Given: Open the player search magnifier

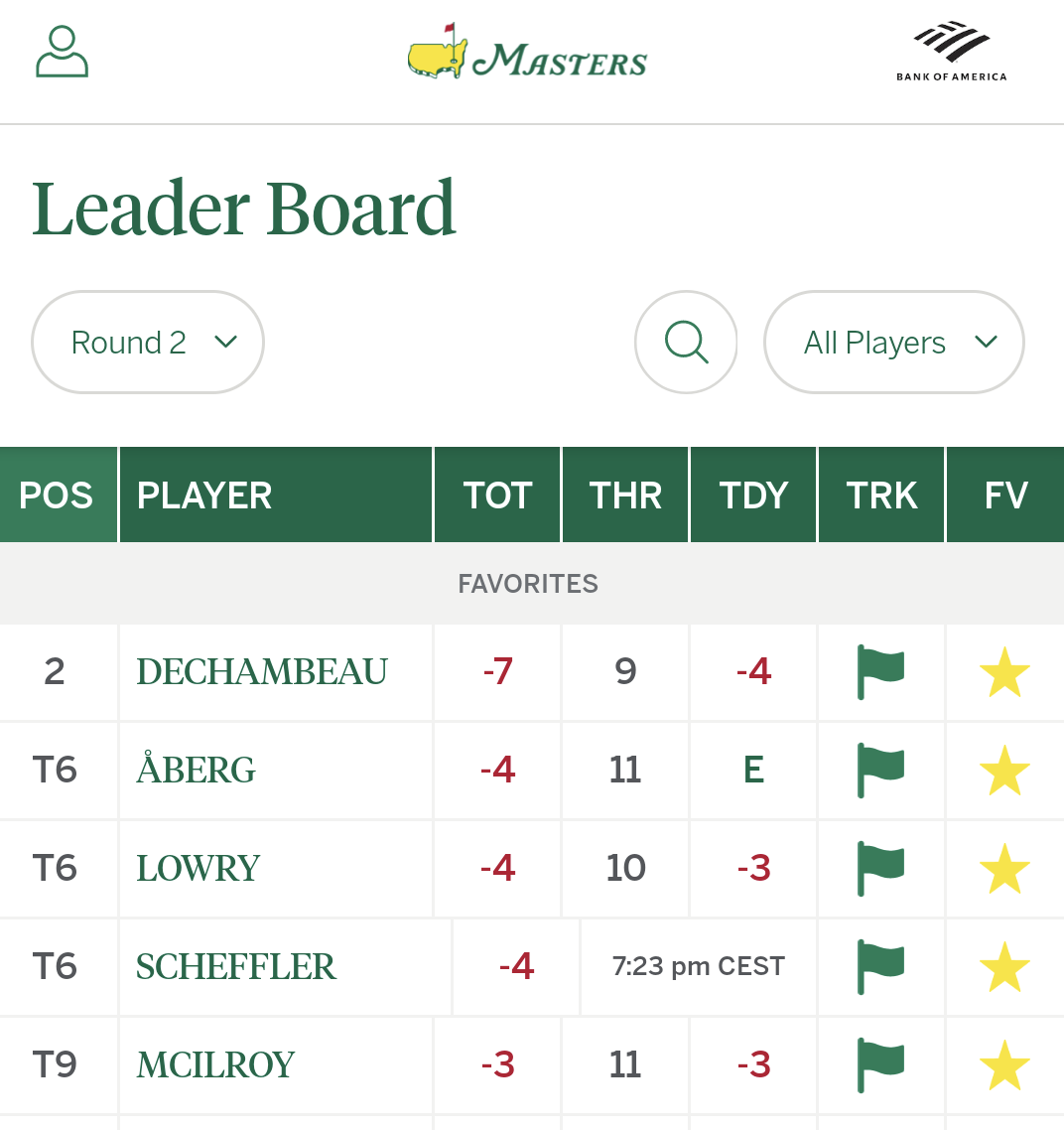Looking at the screenshot, I should coord(686,343).
